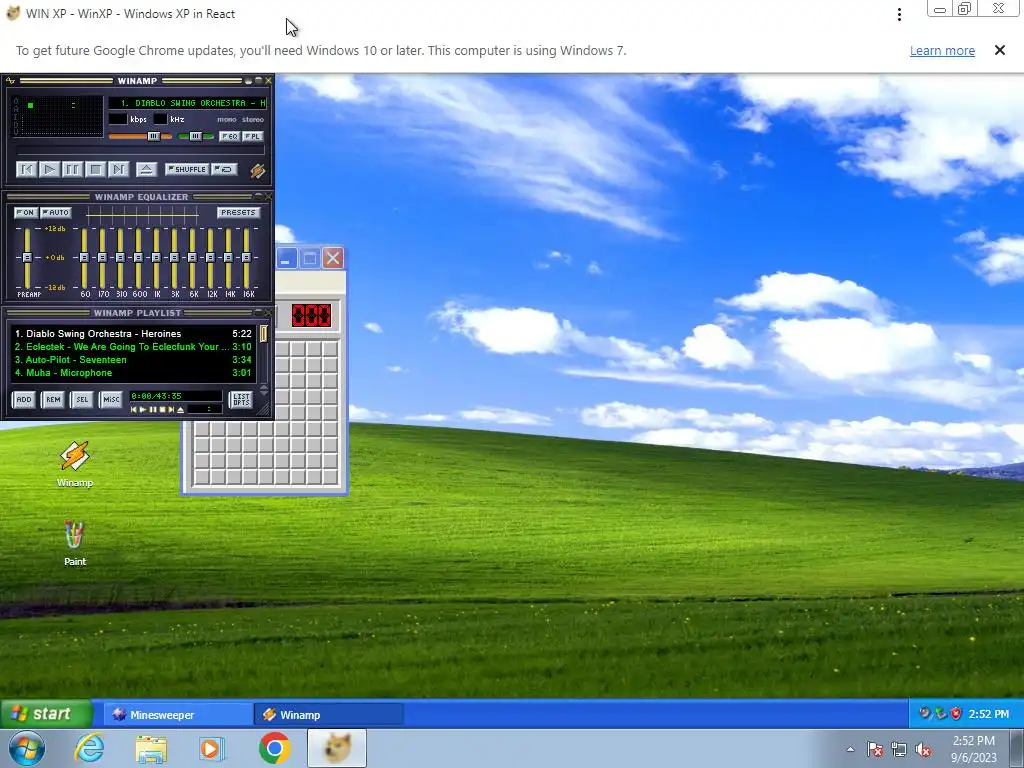
Task: Click Winamp's Previous Track button
Action: 26,170
